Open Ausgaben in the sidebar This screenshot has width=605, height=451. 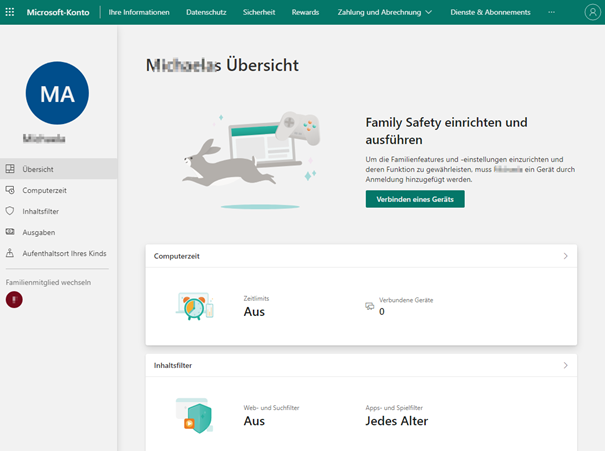(x=59, y=232)
